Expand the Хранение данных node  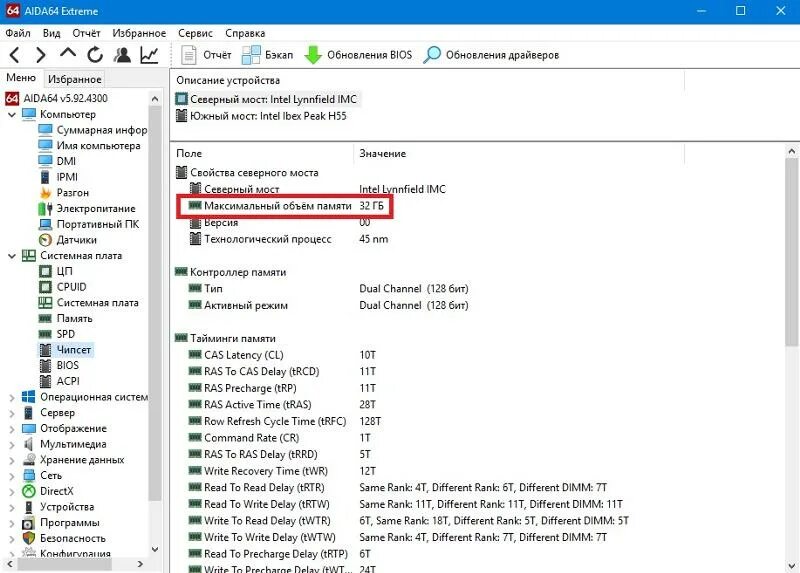tap(12, 460)
